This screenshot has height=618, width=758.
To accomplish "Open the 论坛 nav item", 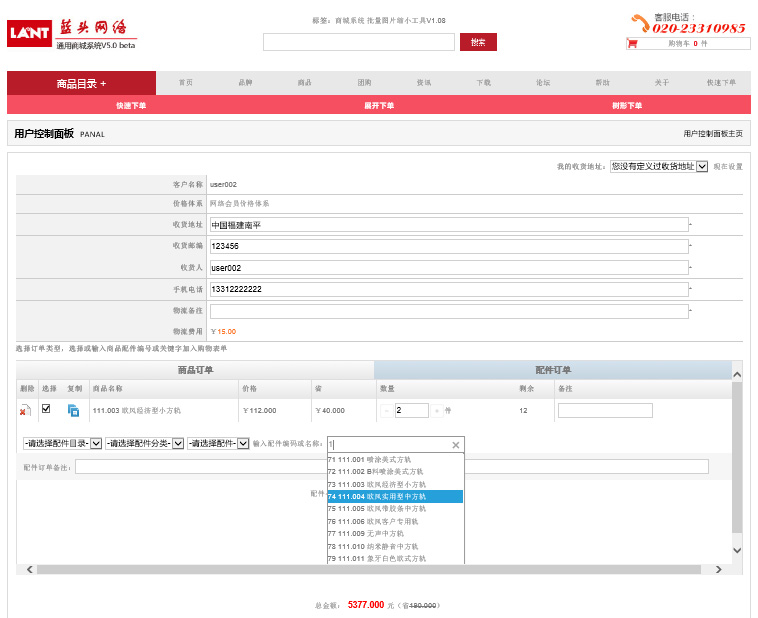I will [x=543, y=83].
